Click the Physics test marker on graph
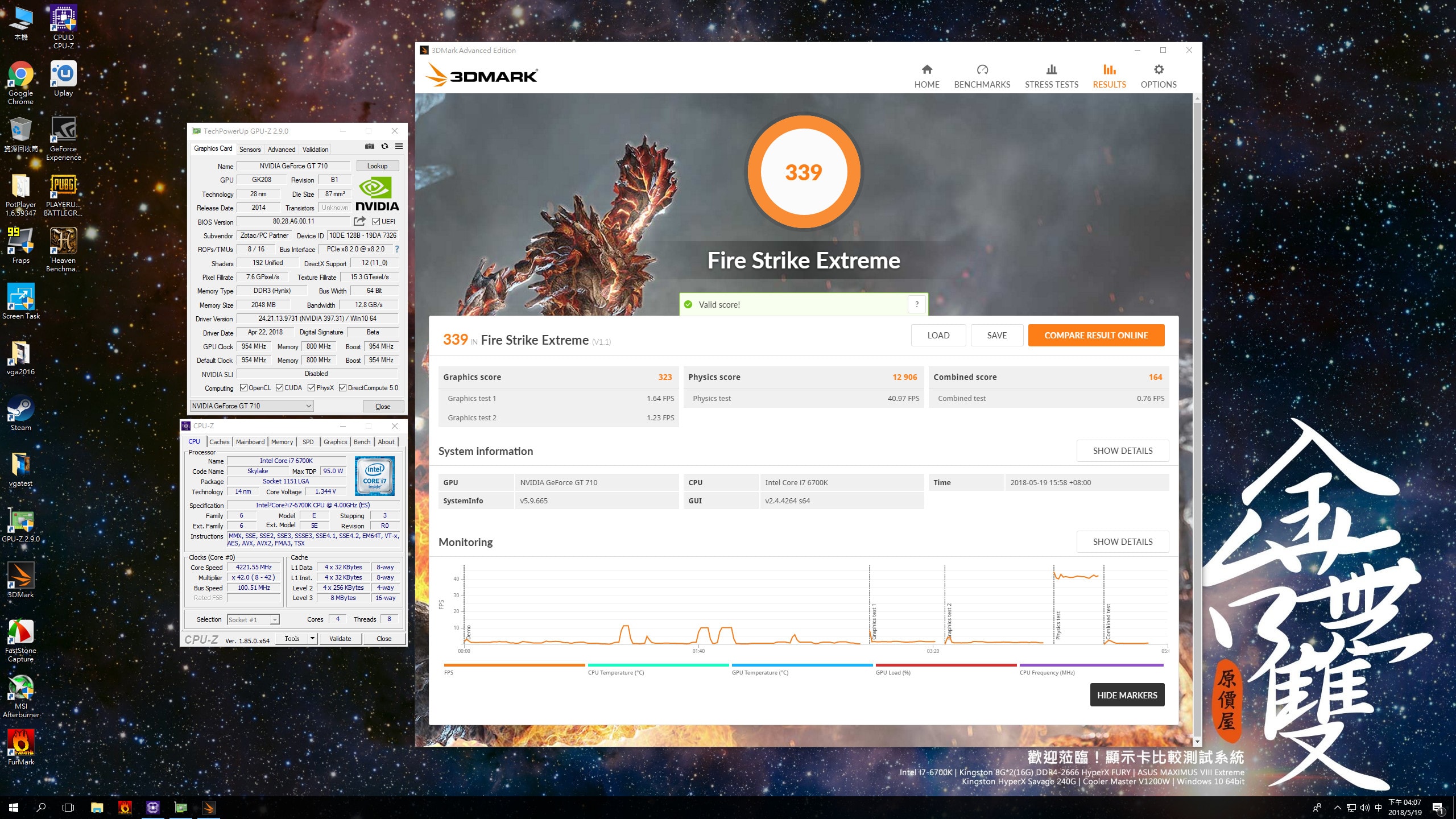Image resolution: width=1456 pixels, height=819 pixels. coord(1058,626)
